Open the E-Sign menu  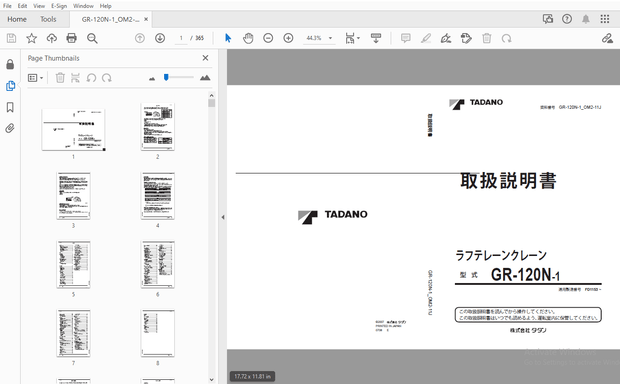coord(59,6)
